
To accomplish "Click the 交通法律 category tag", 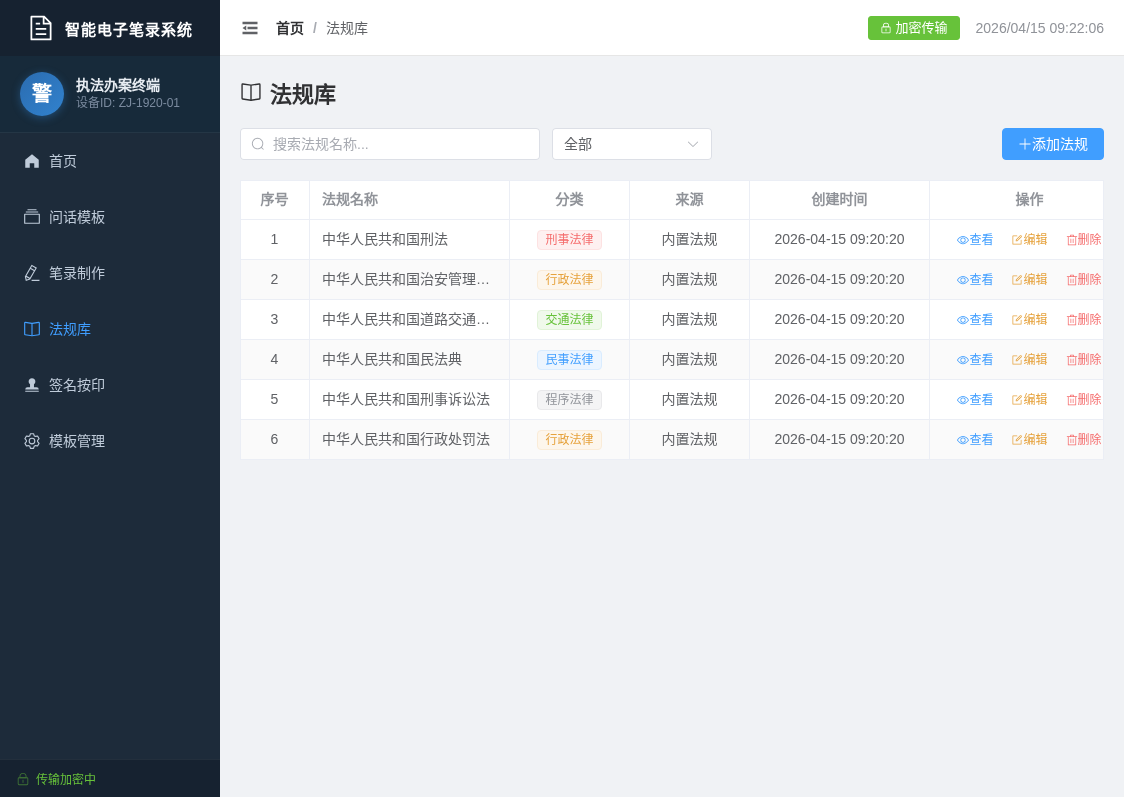I will pos(569,320).
